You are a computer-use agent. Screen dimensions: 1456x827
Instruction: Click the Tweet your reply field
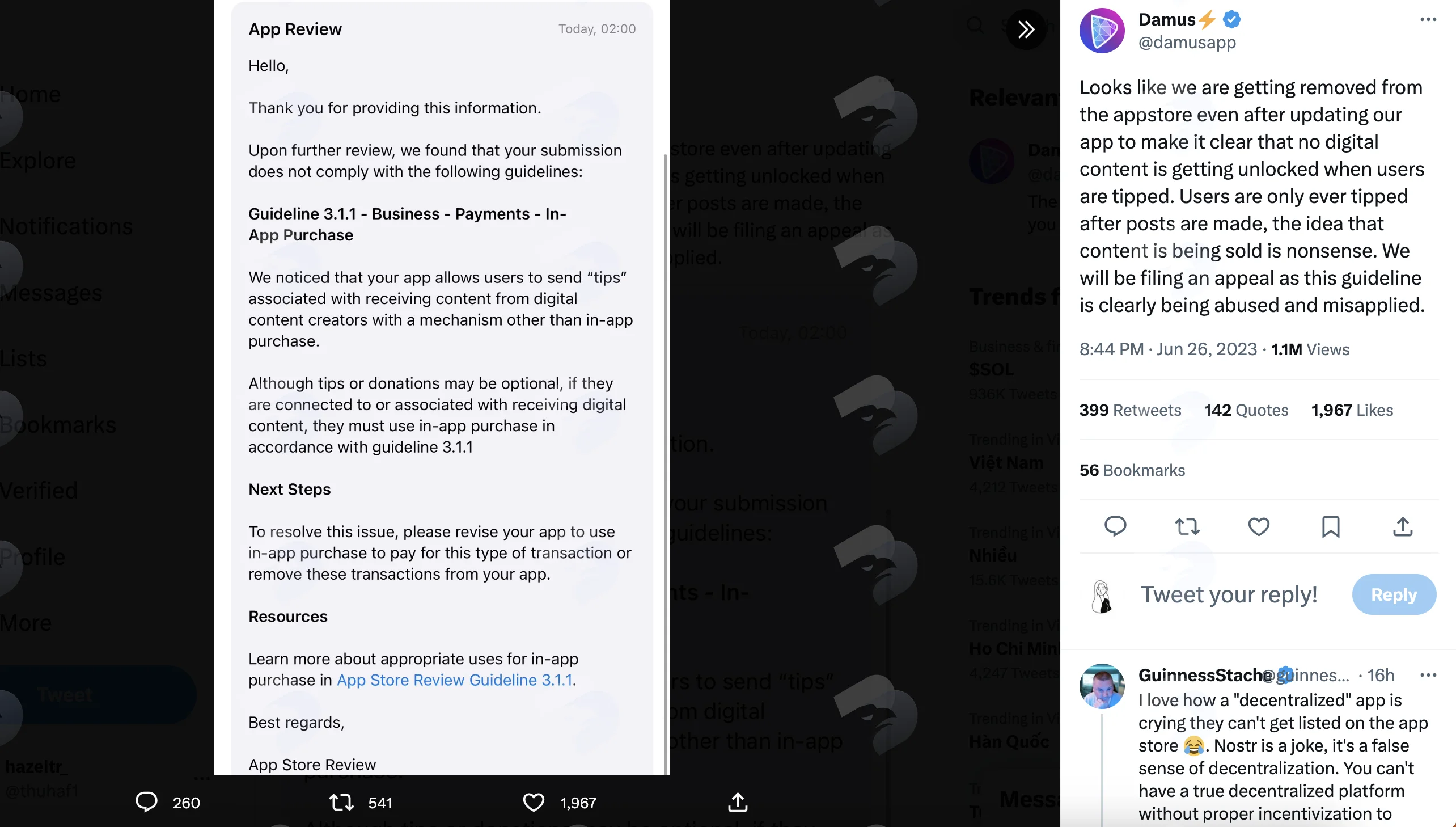(1229, 594)
